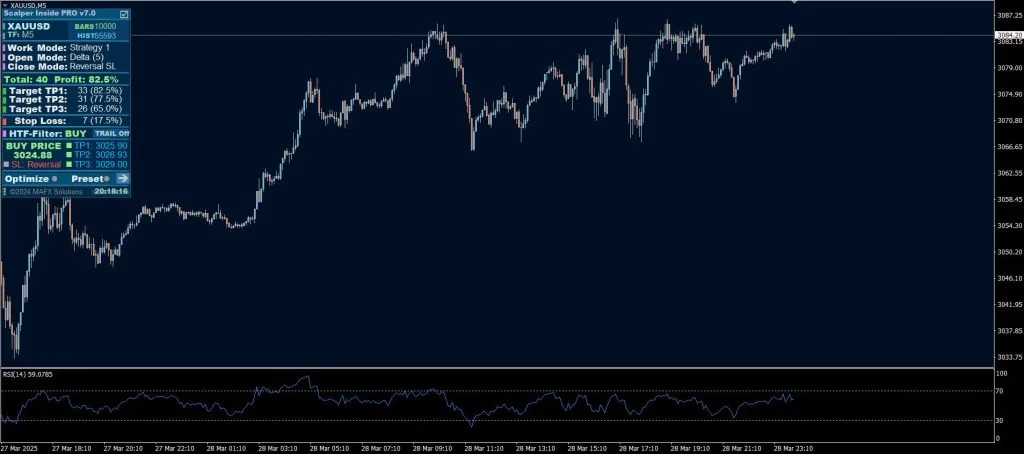The height and width of the screenshot is (454, 1024).
Task: Click the 20:18:16 clock in panel
Action: point(111,191)
